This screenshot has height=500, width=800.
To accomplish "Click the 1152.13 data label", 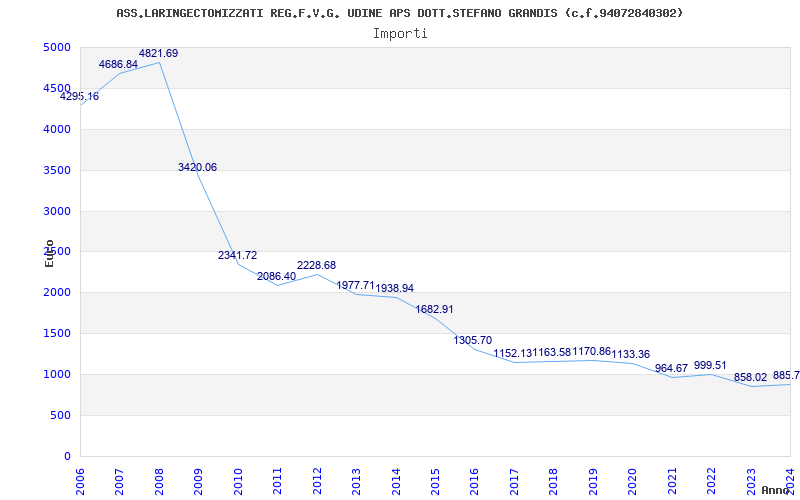I will [x=513, y=353].
